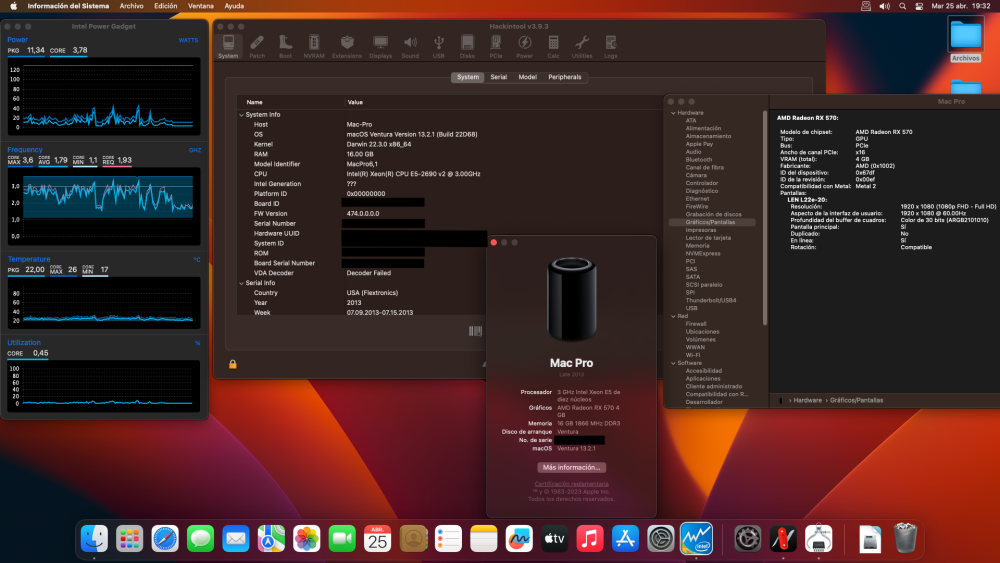The image size is (1000, 563).
Task: Open the Archivos folder on desktop
Action: coord(966,40)
